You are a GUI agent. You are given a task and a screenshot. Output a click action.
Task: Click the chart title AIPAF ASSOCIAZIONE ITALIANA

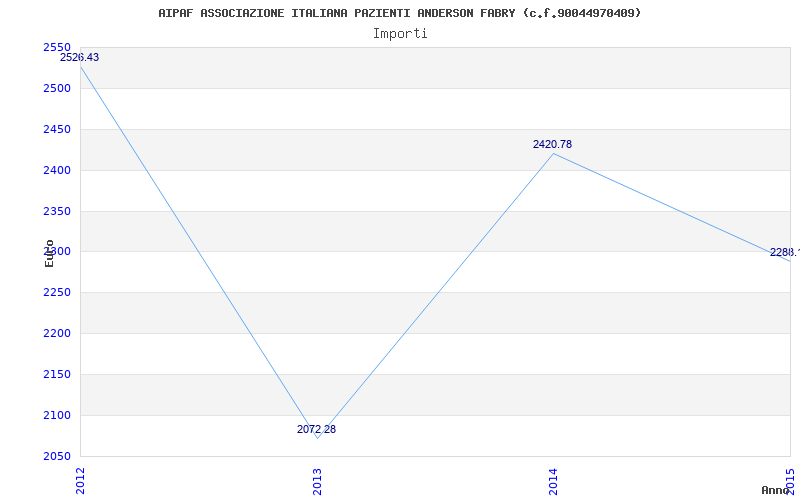tap(399, 13)
